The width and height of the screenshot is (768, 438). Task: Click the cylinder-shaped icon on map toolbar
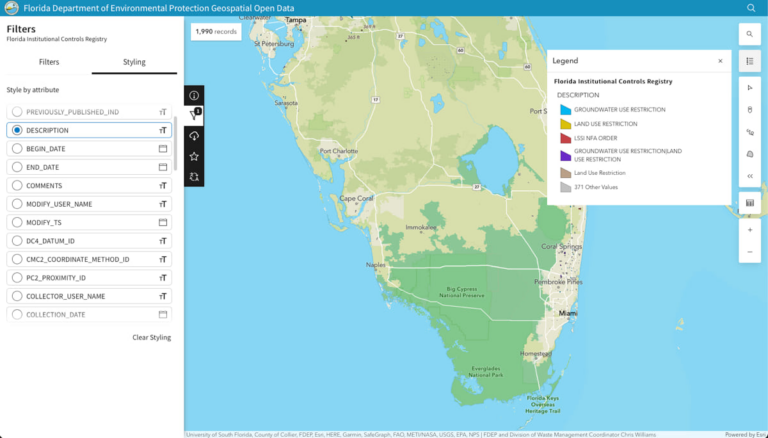749,110
